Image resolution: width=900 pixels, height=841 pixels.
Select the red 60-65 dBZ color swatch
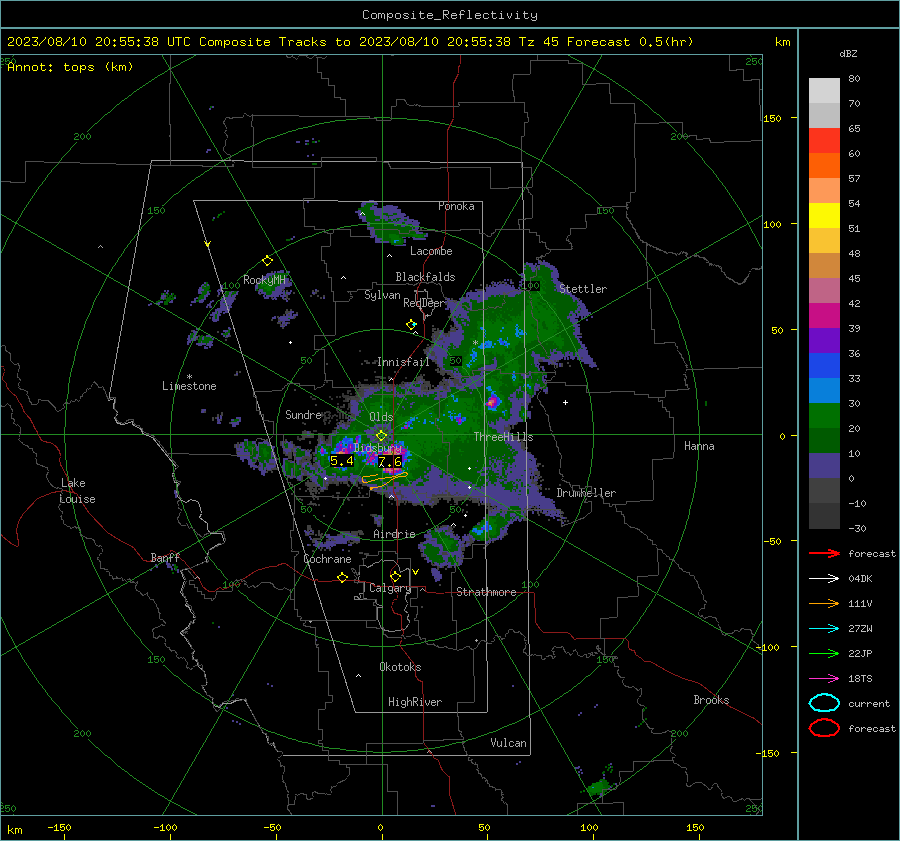click(824, 141)
